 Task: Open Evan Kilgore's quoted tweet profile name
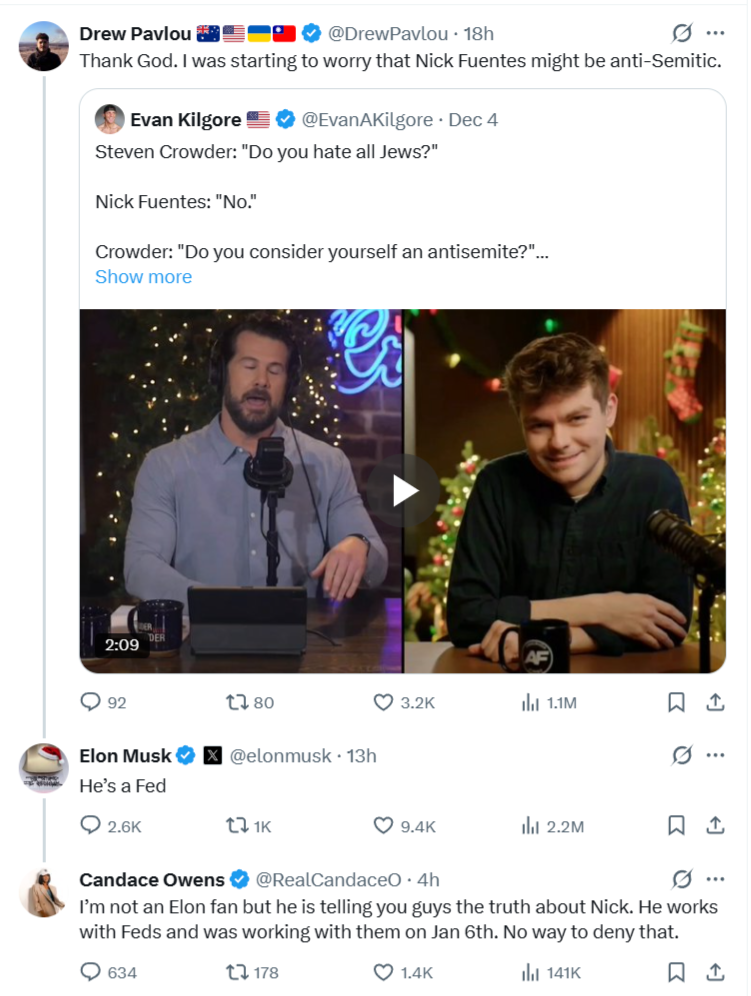tap(186, 119)
